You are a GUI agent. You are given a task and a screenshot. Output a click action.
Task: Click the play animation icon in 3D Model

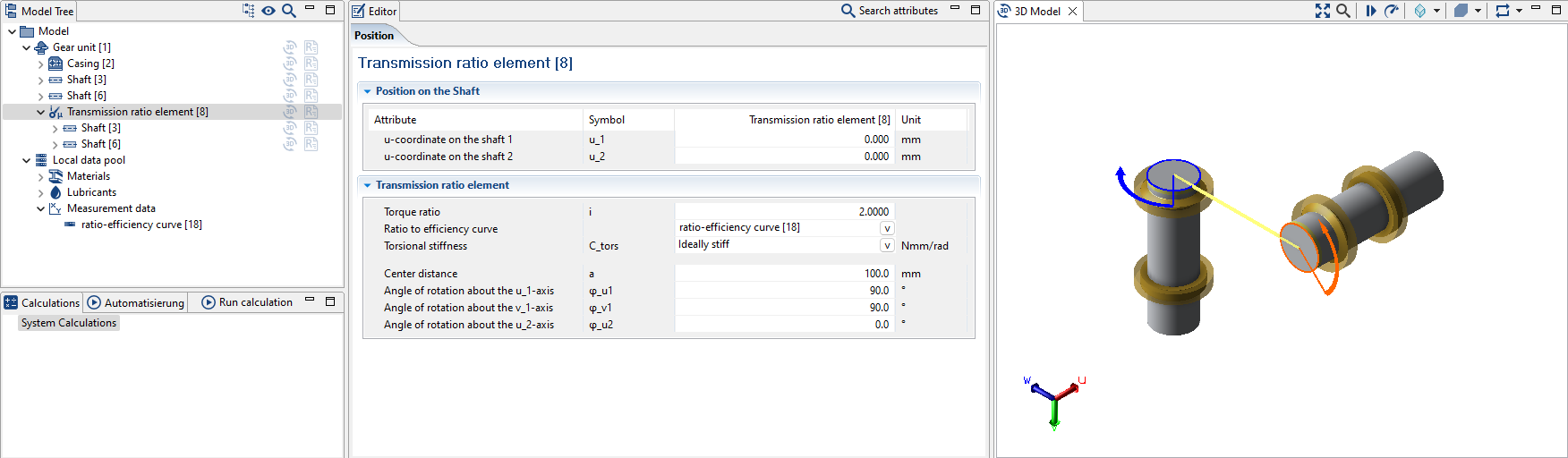coord(1370,11)
